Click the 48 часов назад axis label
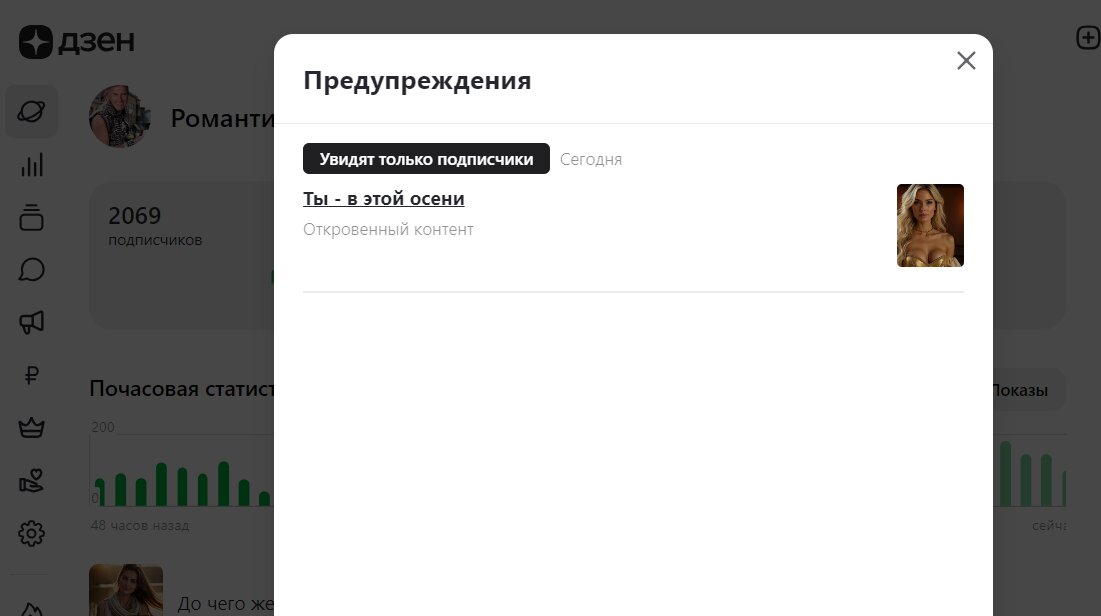Screen dimensions: 1101x616 (x=140, y=525)
